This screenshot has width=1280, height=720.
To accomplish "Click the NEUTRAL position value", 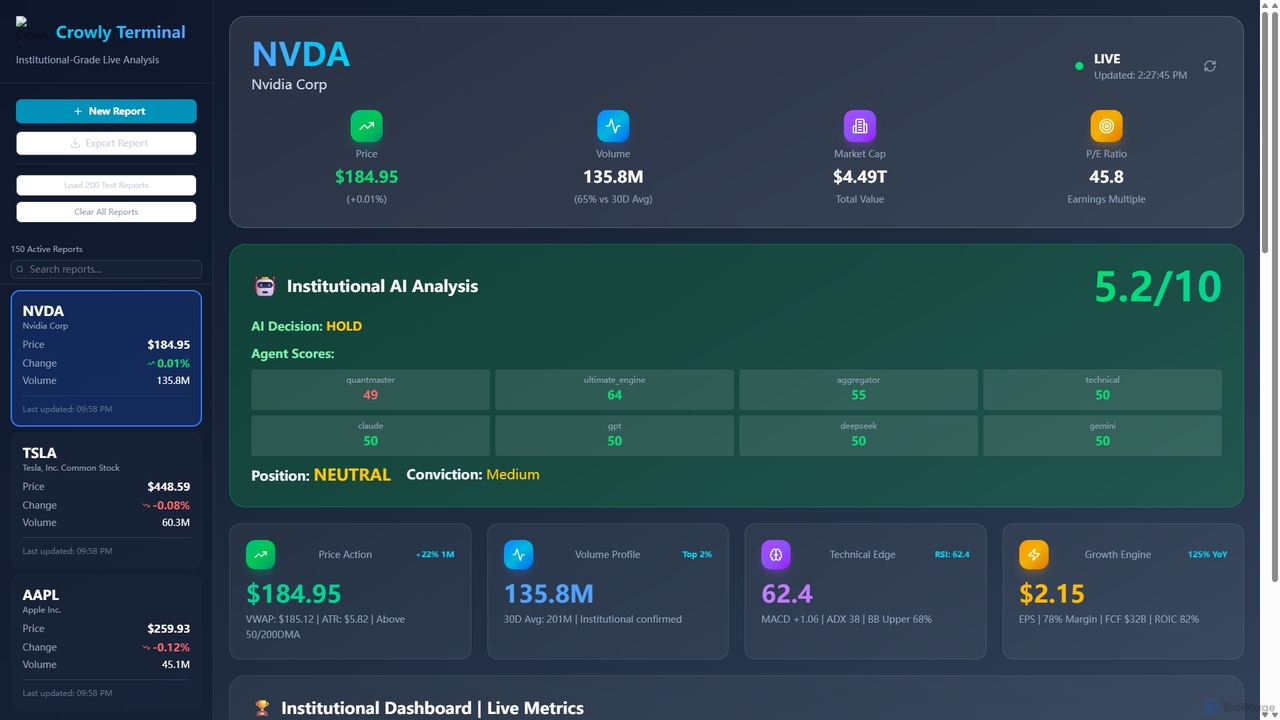I will click(352, 475).
